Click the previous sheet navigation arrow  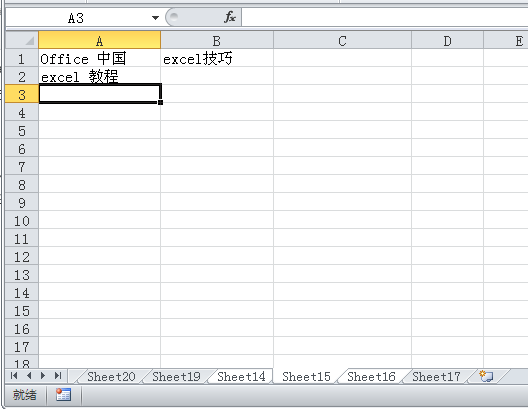(29, 376)
